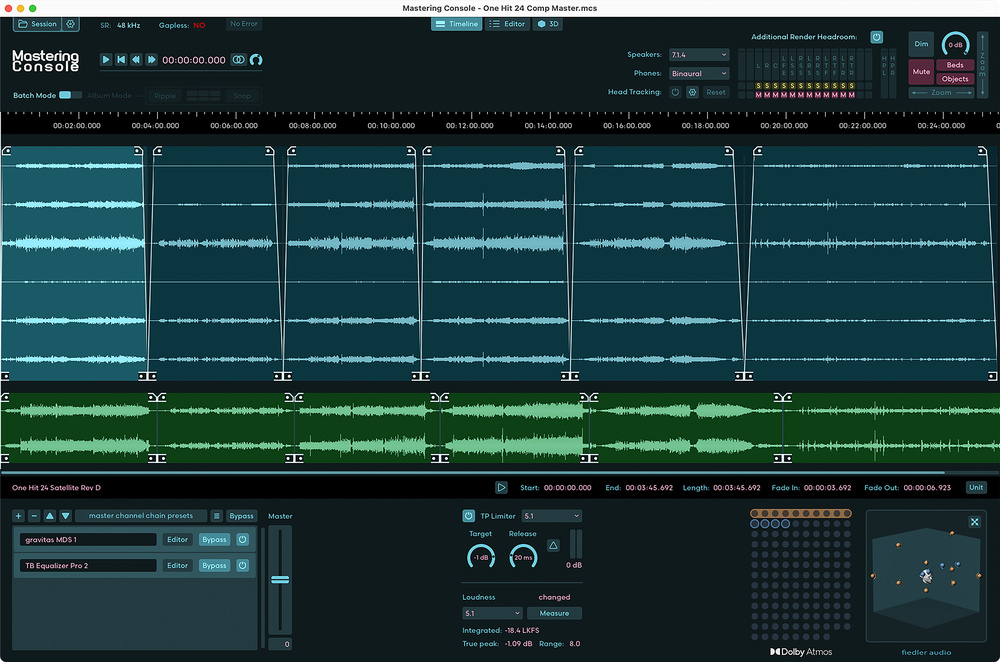Open Editor for gravitas MDS 1 plugin
This screenshot has height=662, width=1000.
coord(177,539)
